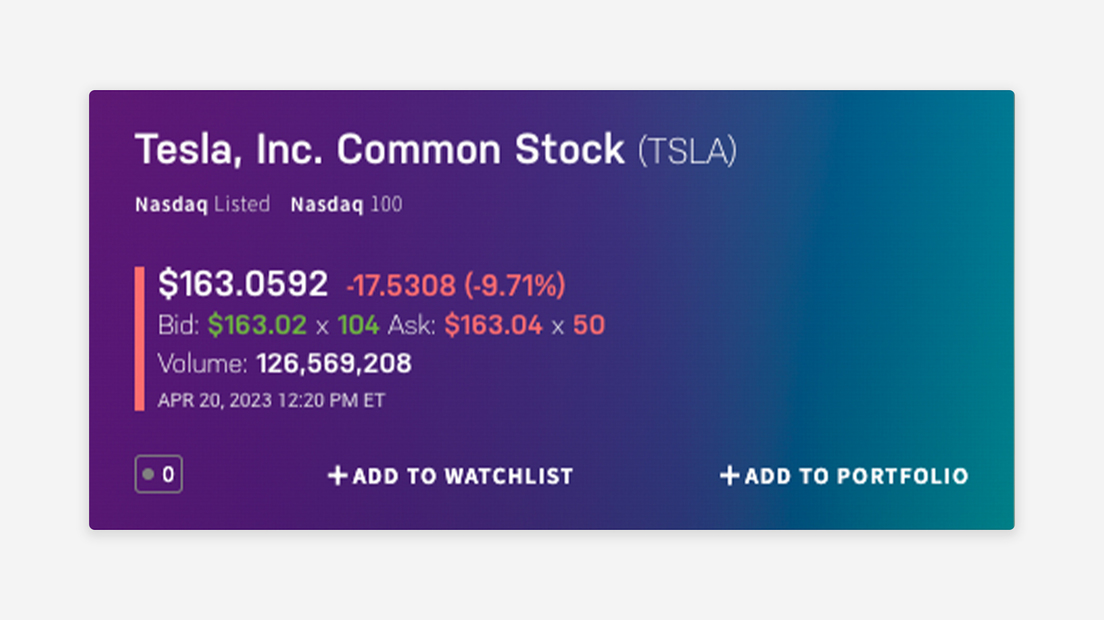The height and width of the screenshot is (620, 1104).
Task: Select the (TSLA) ticker symbol
Action: pyautogui.click(x=688, y=151)
